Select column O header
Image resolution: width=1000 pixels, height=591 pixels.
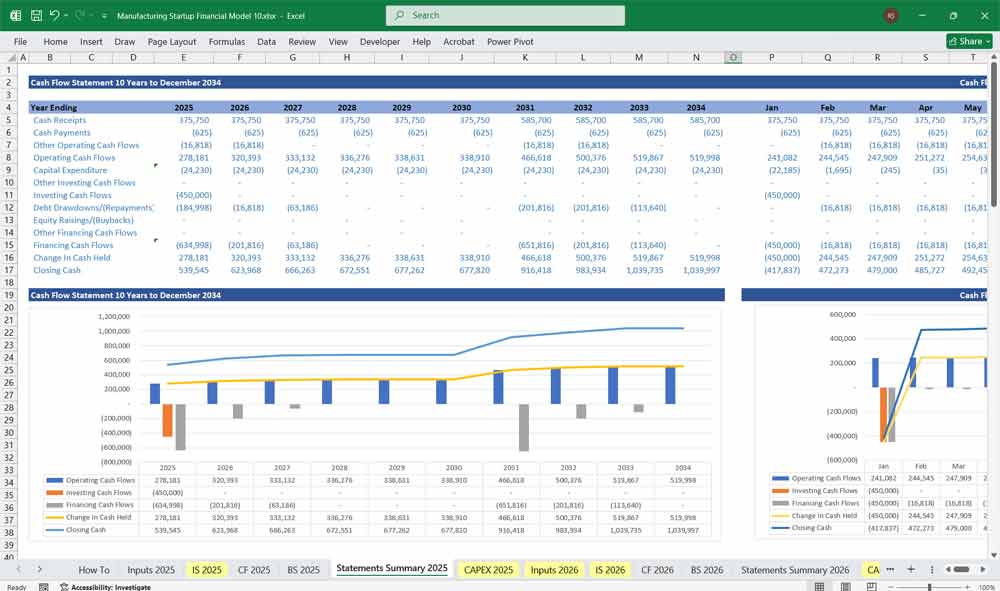click(733, 58)
